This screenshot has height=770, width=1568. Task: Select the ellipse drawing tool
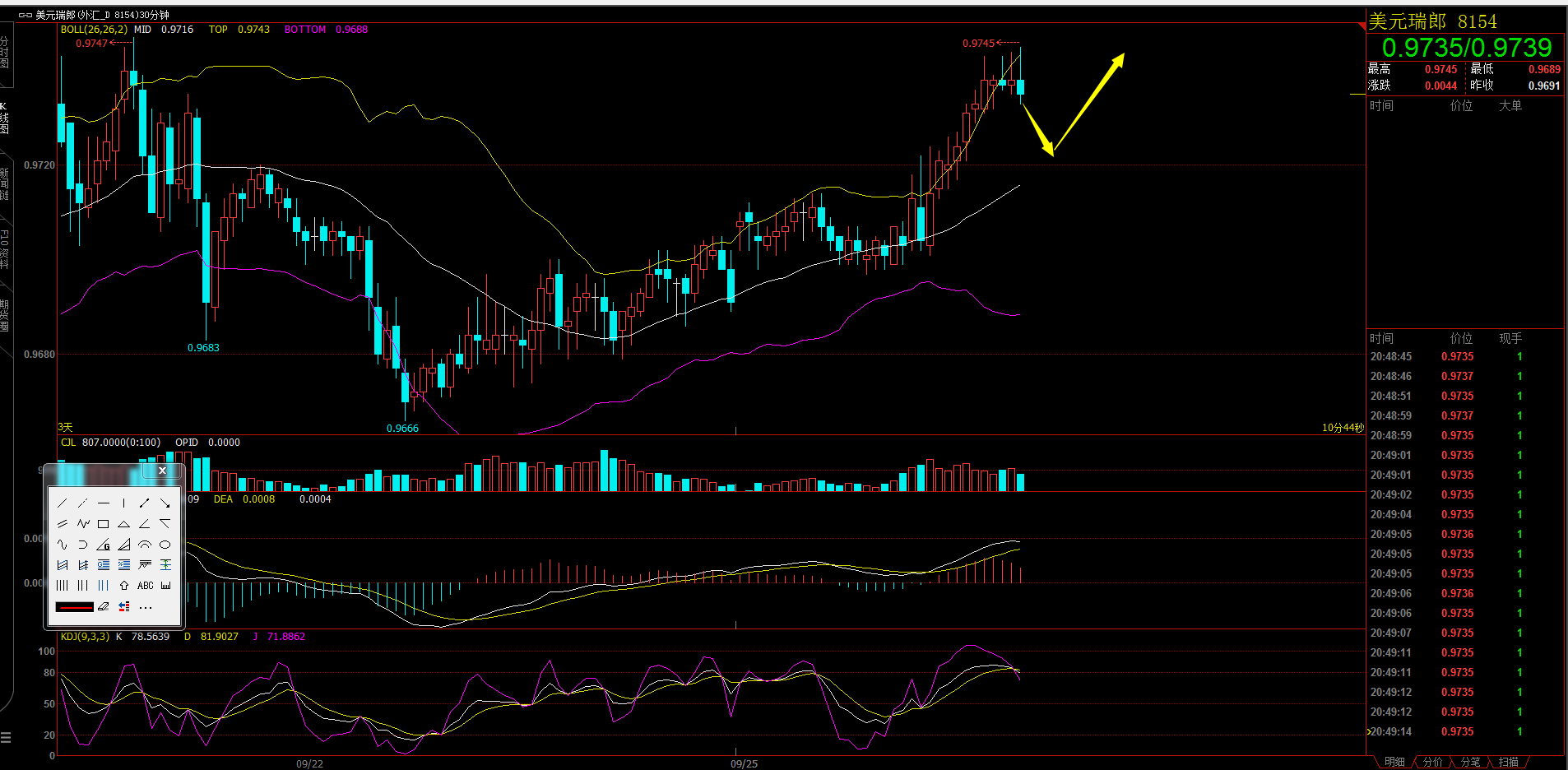pos(165,545)
